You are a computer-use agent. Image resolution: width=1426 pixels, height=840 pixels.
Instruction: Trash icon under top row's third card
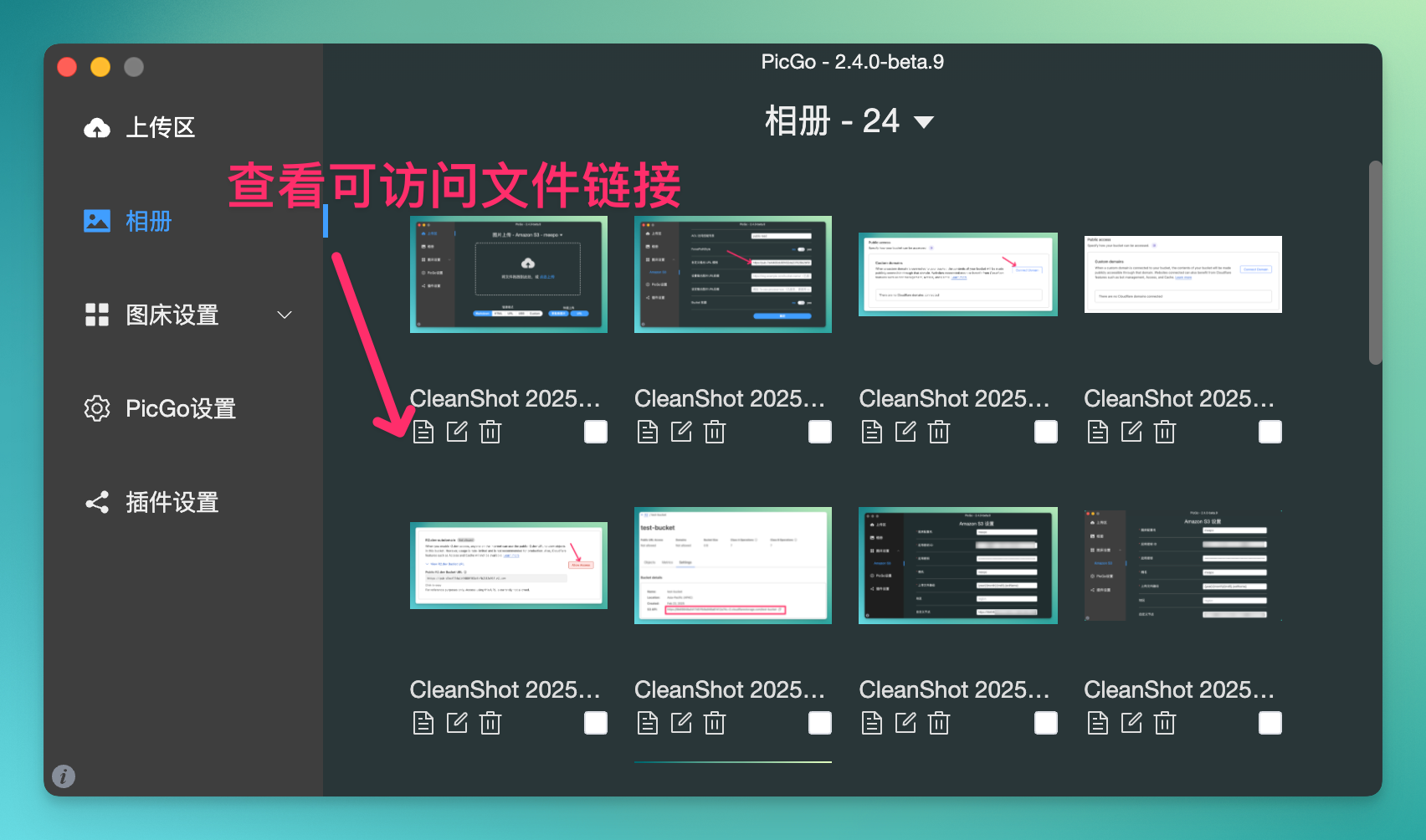tap(939, 432)
